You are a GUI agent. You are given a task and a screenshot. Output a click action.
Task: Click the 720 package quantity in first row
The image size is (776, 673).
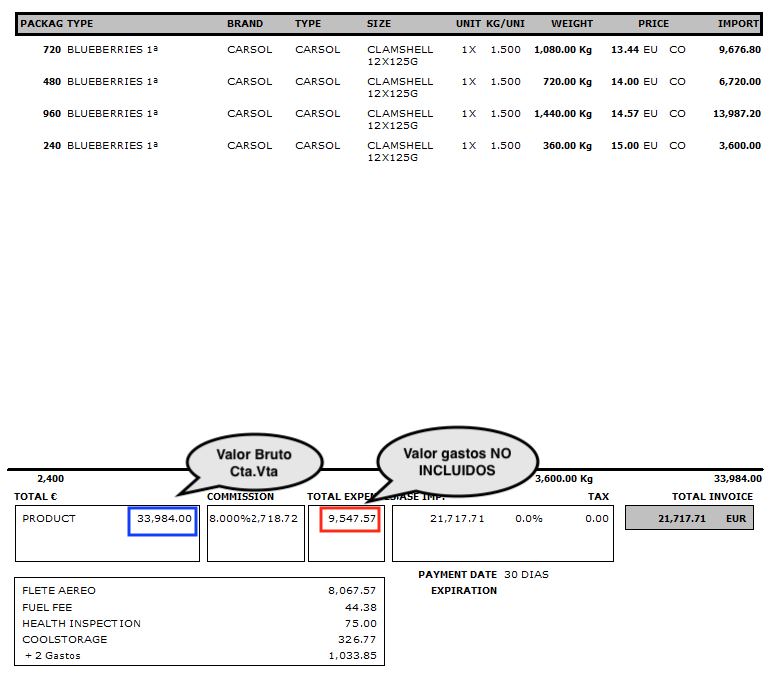[52, 49]
